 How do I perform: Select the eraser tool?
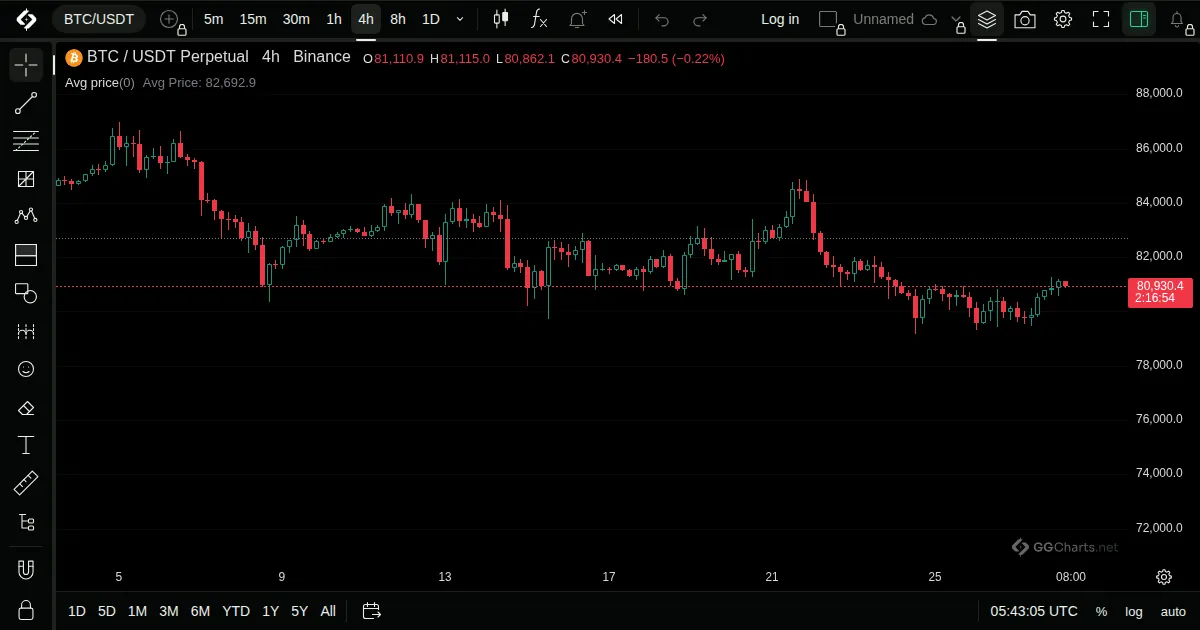click(x=26, y=408)
